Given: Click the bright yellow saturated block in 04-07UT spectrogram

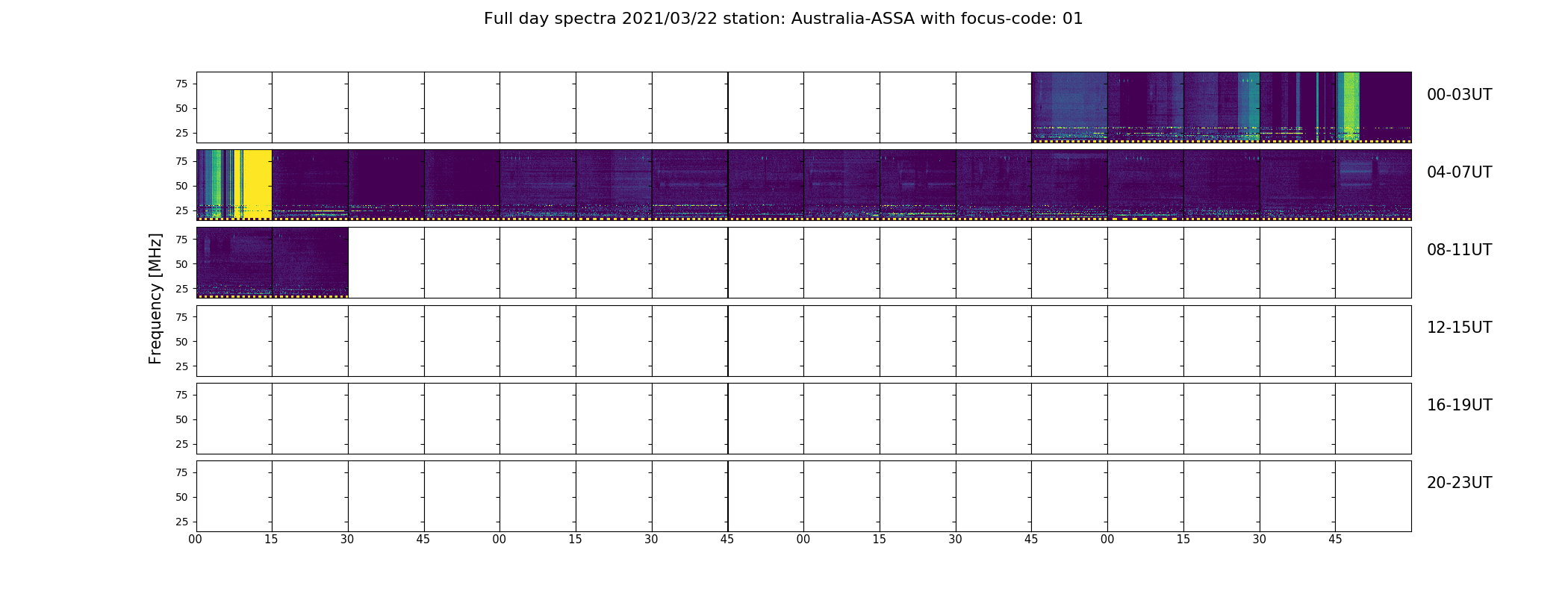Looking at the screenshot, I should tap(258, 184).
